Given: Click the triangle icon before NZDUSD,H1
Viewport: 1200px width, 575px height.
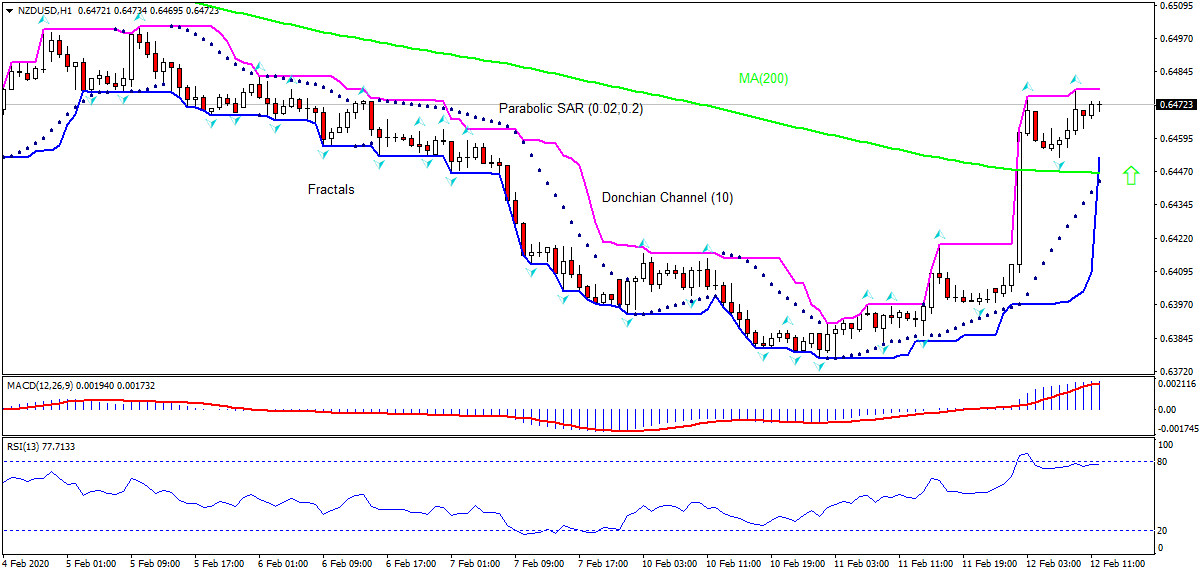Looking at the screenshot, I should click(9, 9).
